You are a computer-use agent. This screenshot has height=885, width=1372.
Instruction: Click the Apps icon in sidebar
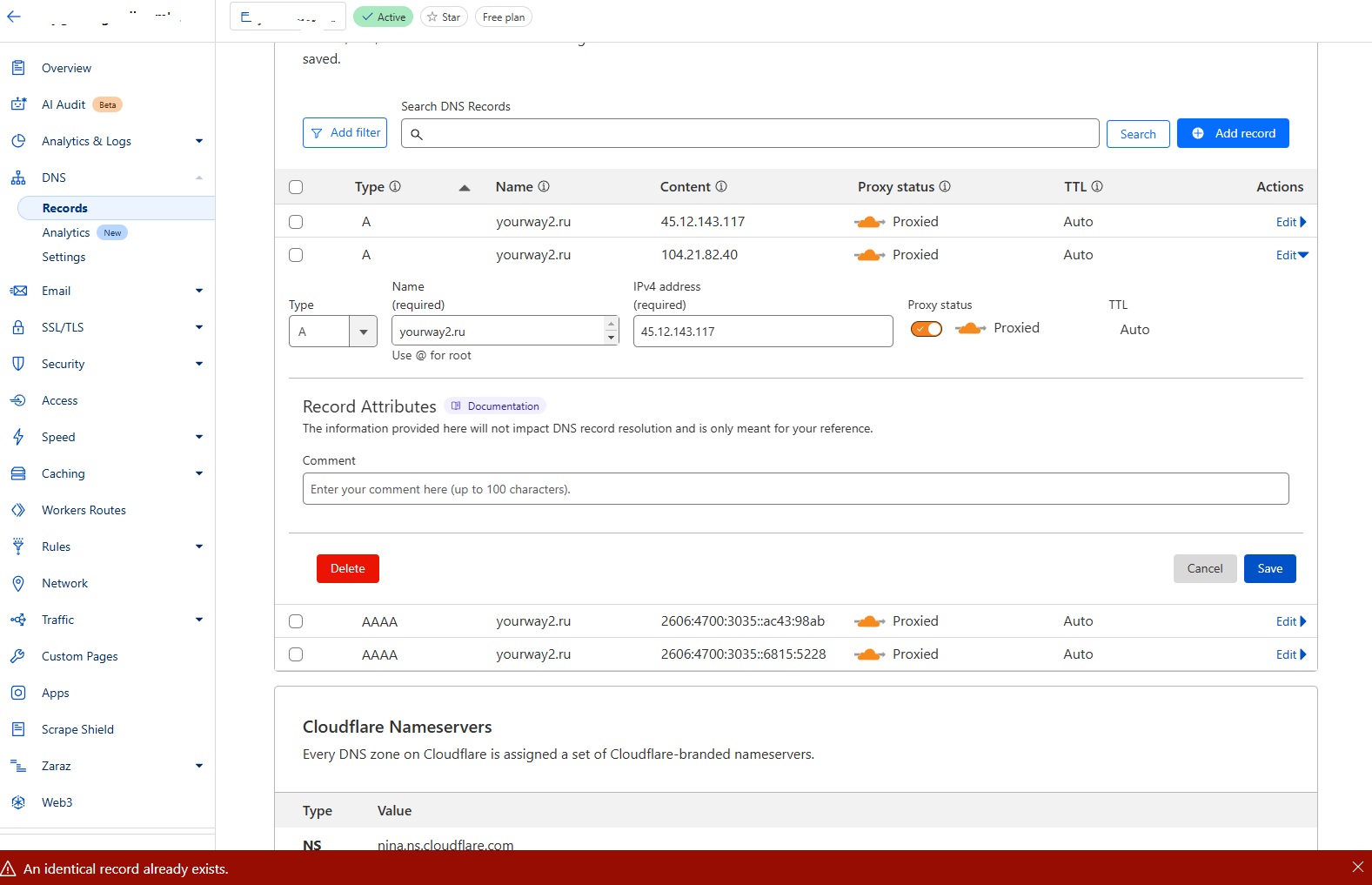18,693
